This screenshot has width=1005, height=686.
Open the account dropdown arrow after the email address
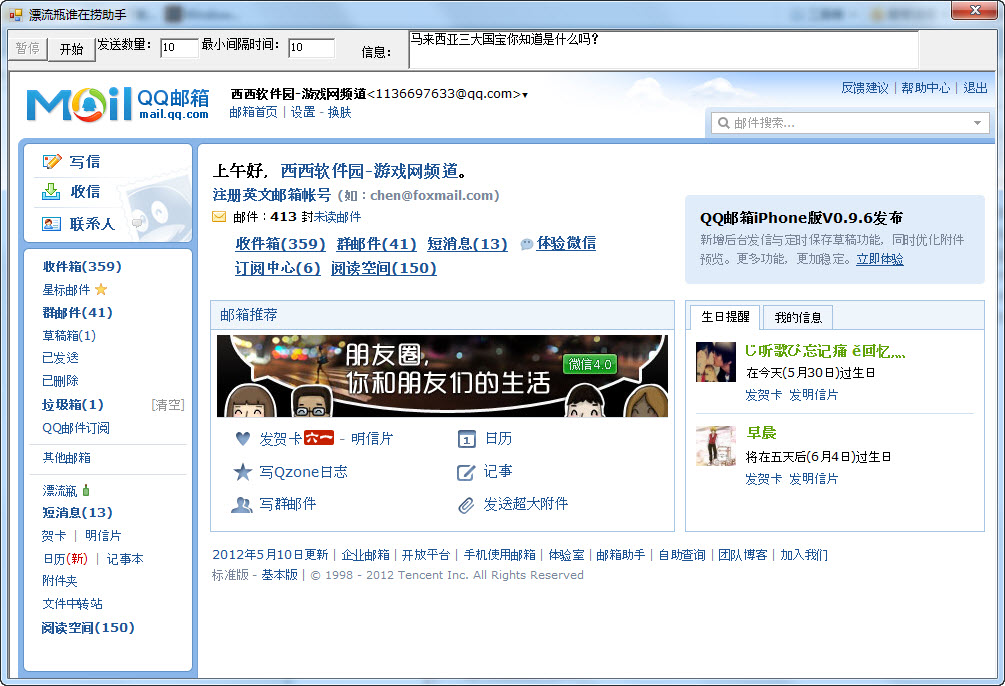525,95
